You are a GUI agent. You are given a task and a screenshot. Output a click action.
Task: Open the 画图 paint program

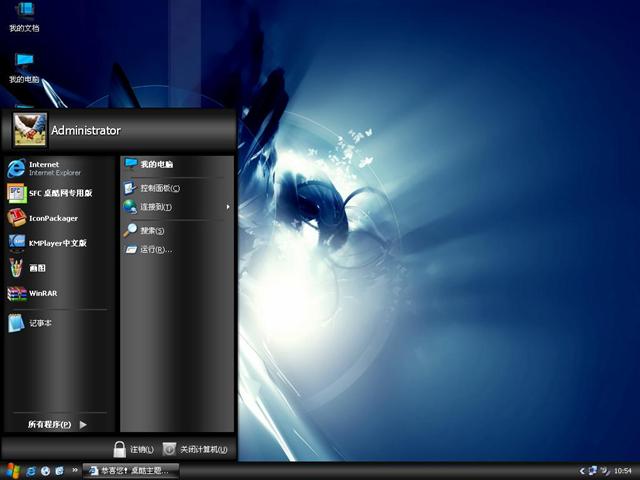click(36, 268)
